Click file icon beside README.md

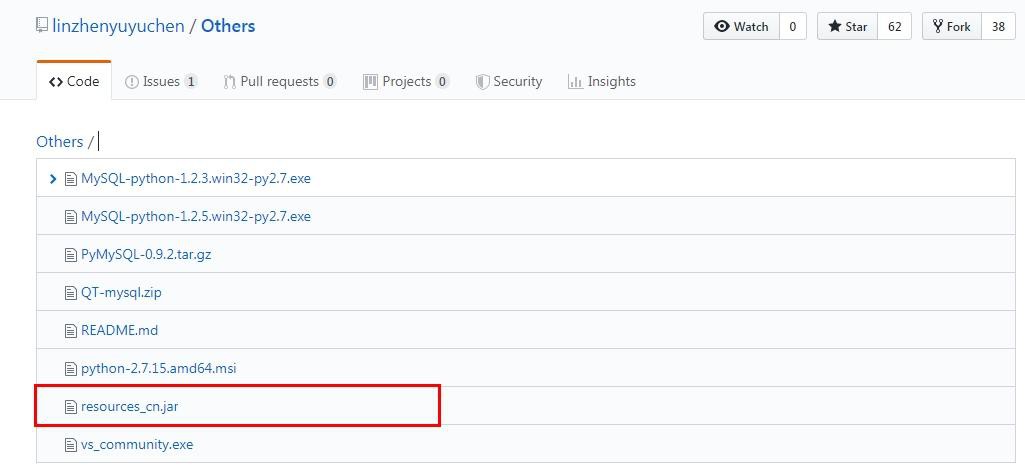click(71, 331)
